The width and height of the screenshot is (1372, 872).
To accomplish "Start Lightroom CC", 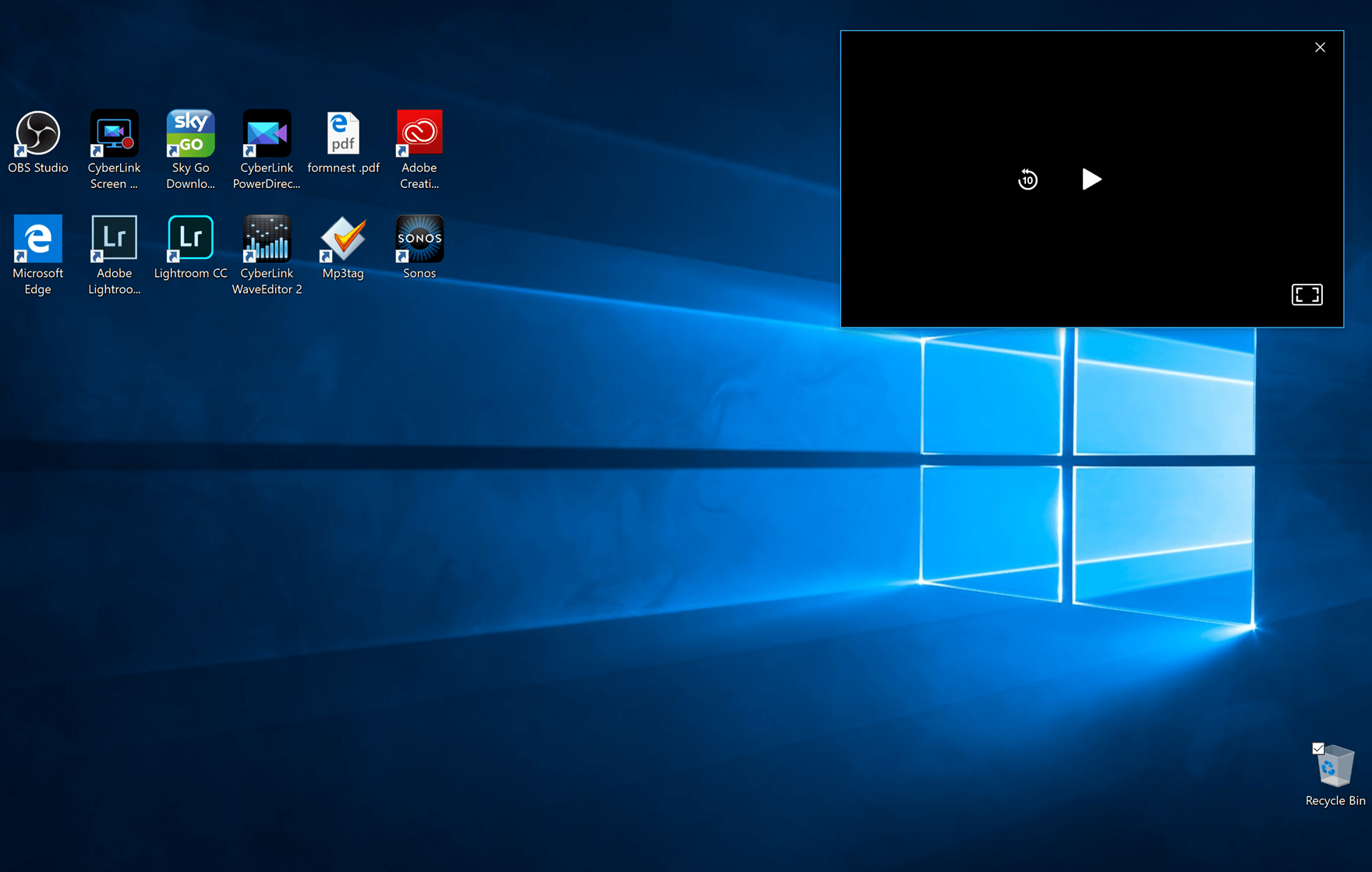I will coord(189,238).
